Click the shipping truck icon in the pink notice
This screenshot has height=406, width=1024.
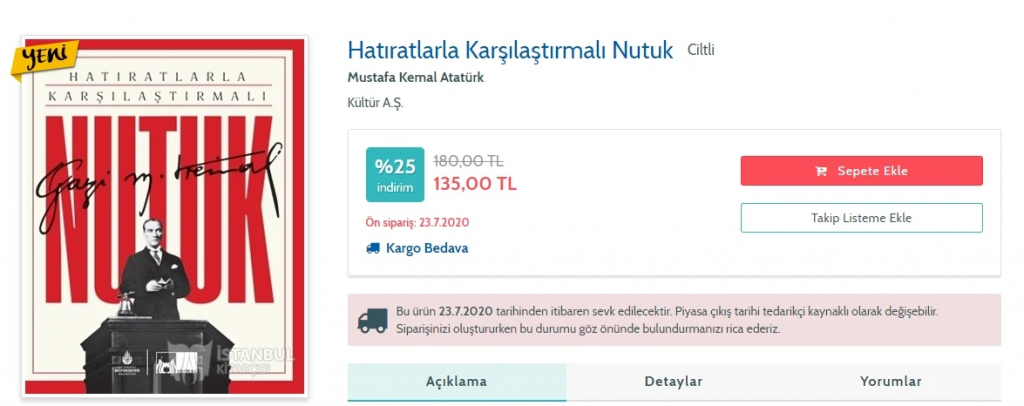(x=372, y=320)
